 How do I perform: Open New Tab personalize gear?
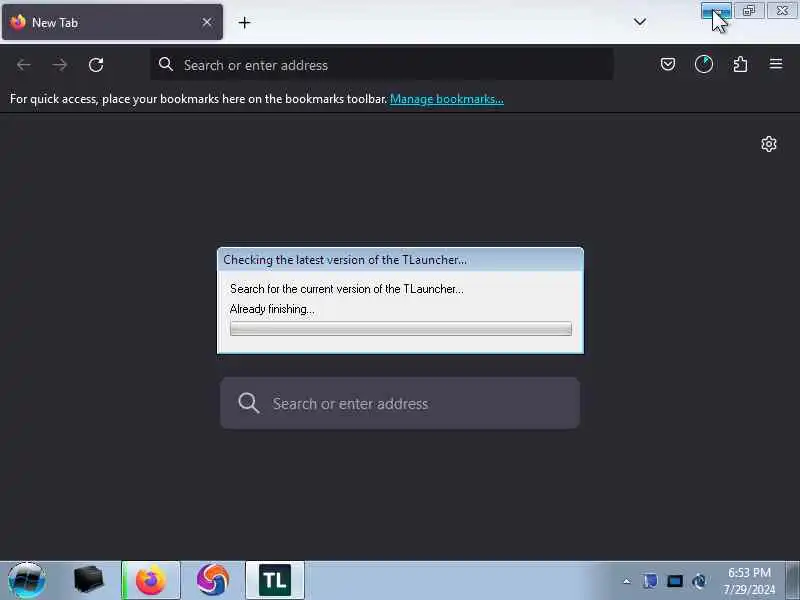click(769, 144)
